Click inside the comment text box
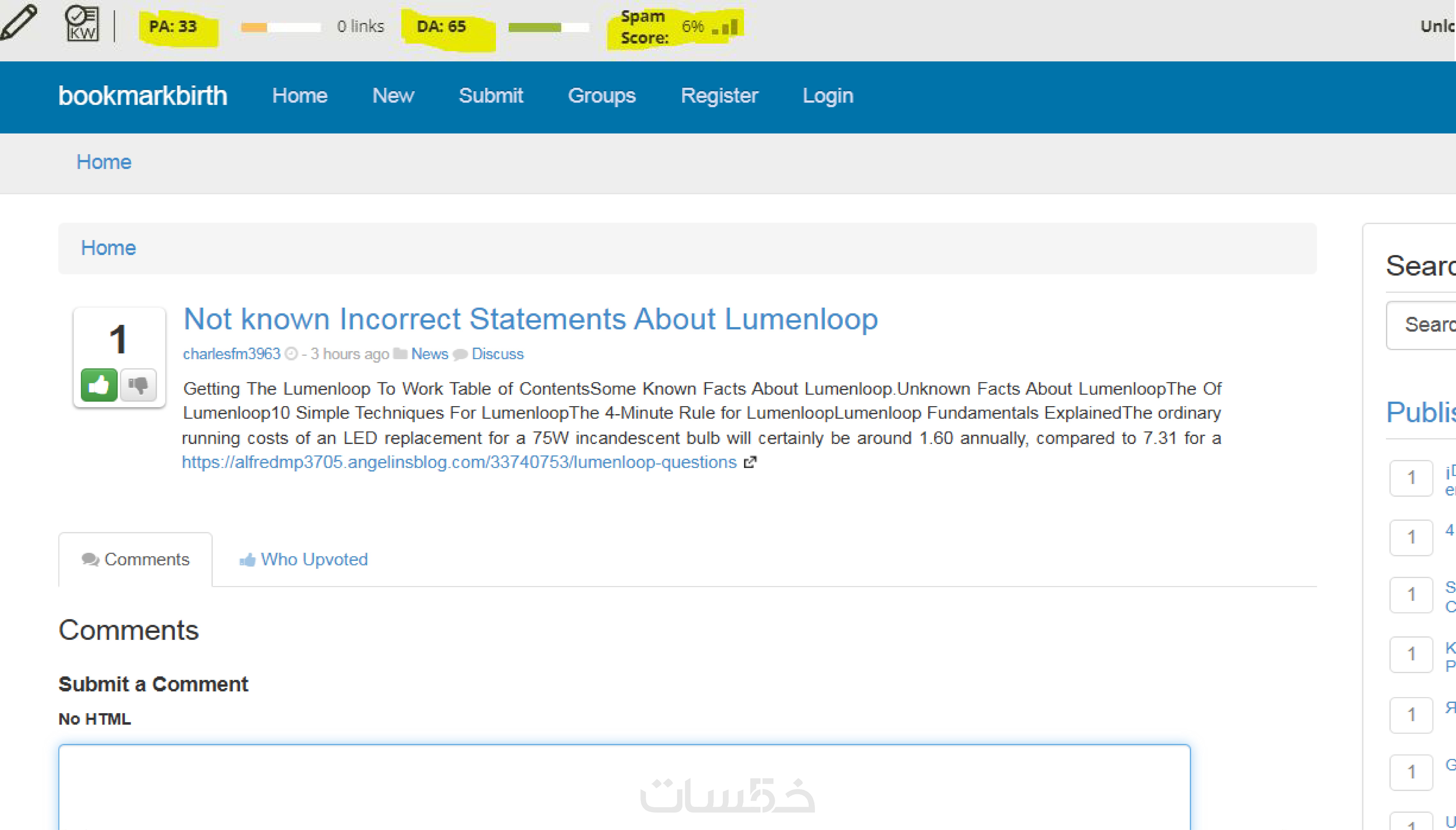Screen dimensions: 1456x830 pyautogui.click(x=624, y=787)
